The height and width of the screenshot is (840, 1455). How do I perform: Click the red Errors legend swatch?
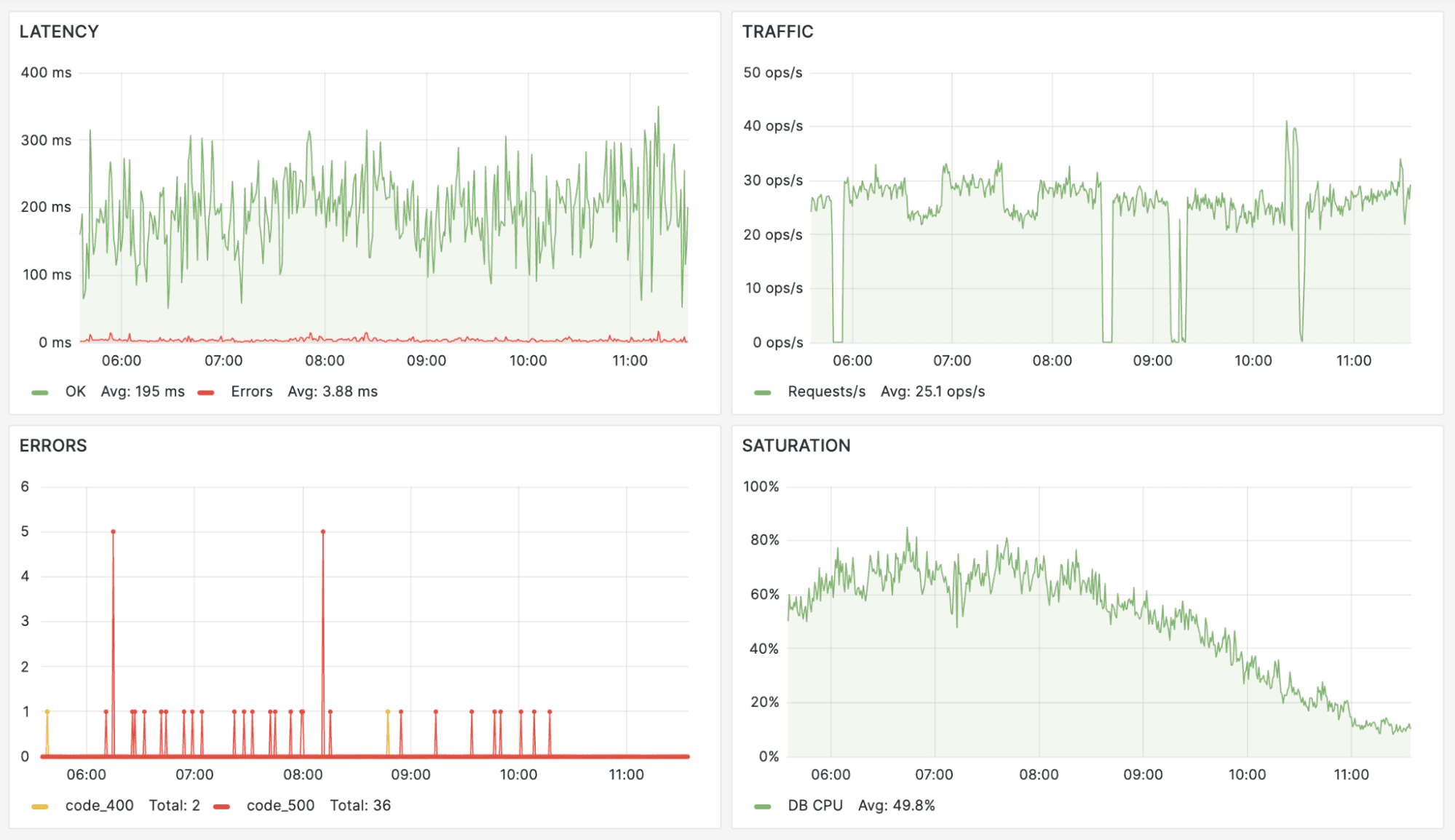tap(206, 391)
